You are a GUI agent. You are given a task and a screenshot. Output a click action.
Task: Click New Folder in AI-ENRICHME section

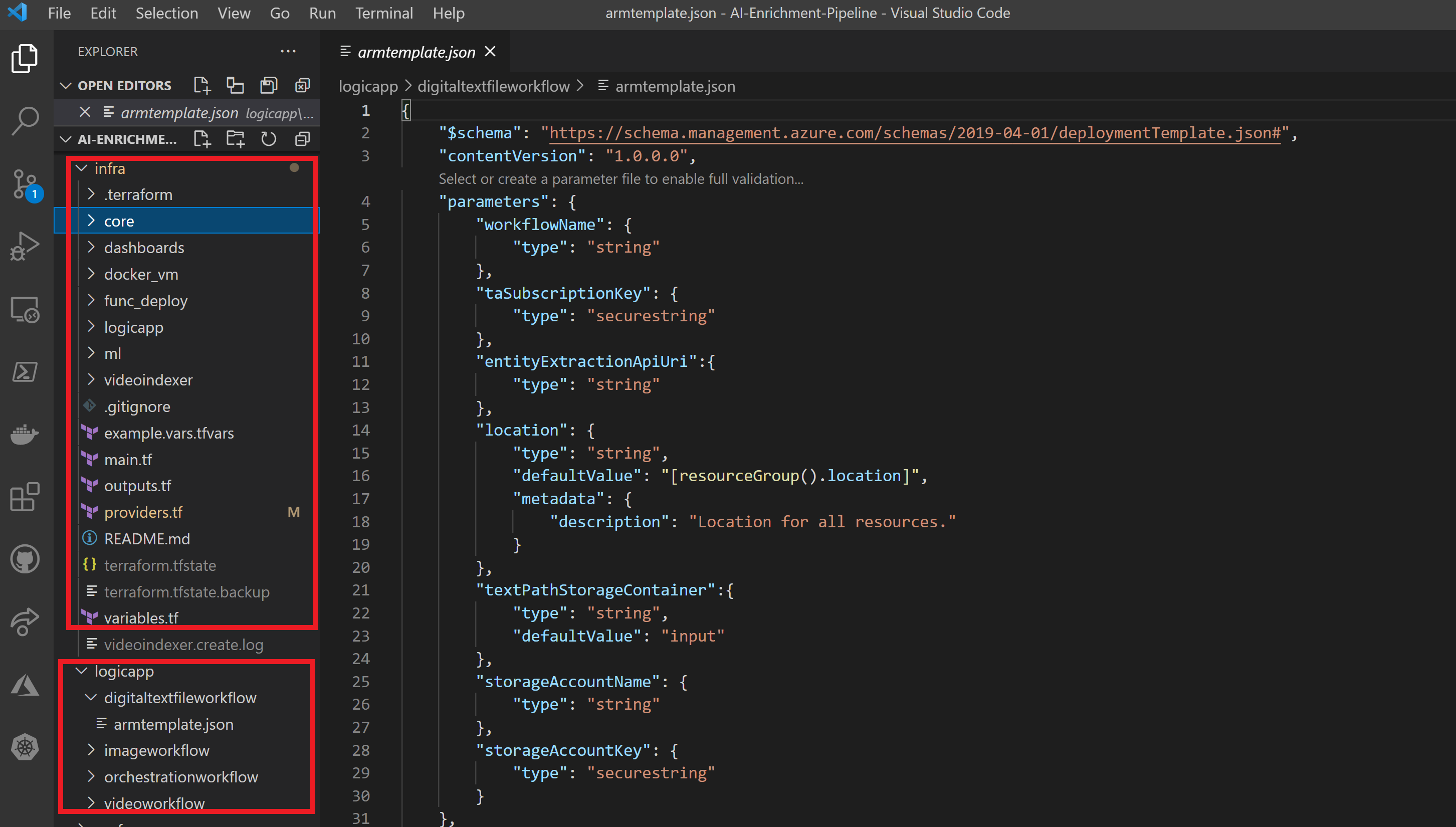[235, 139]
